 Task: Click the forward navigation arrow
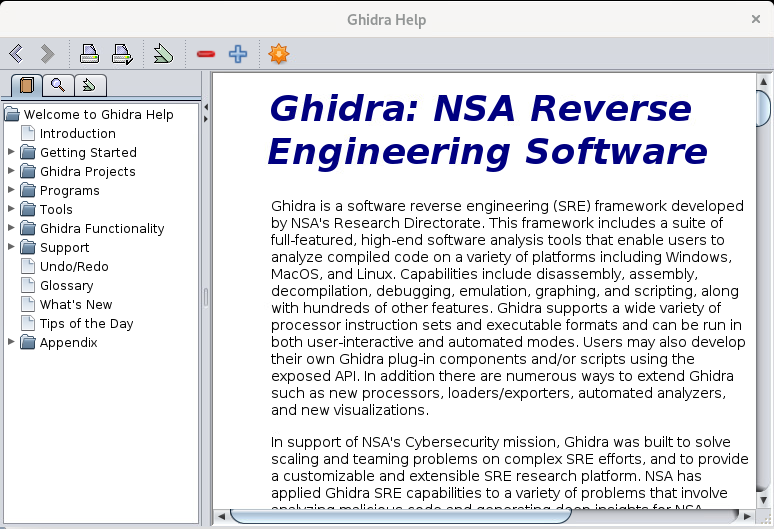pos(47,54)
